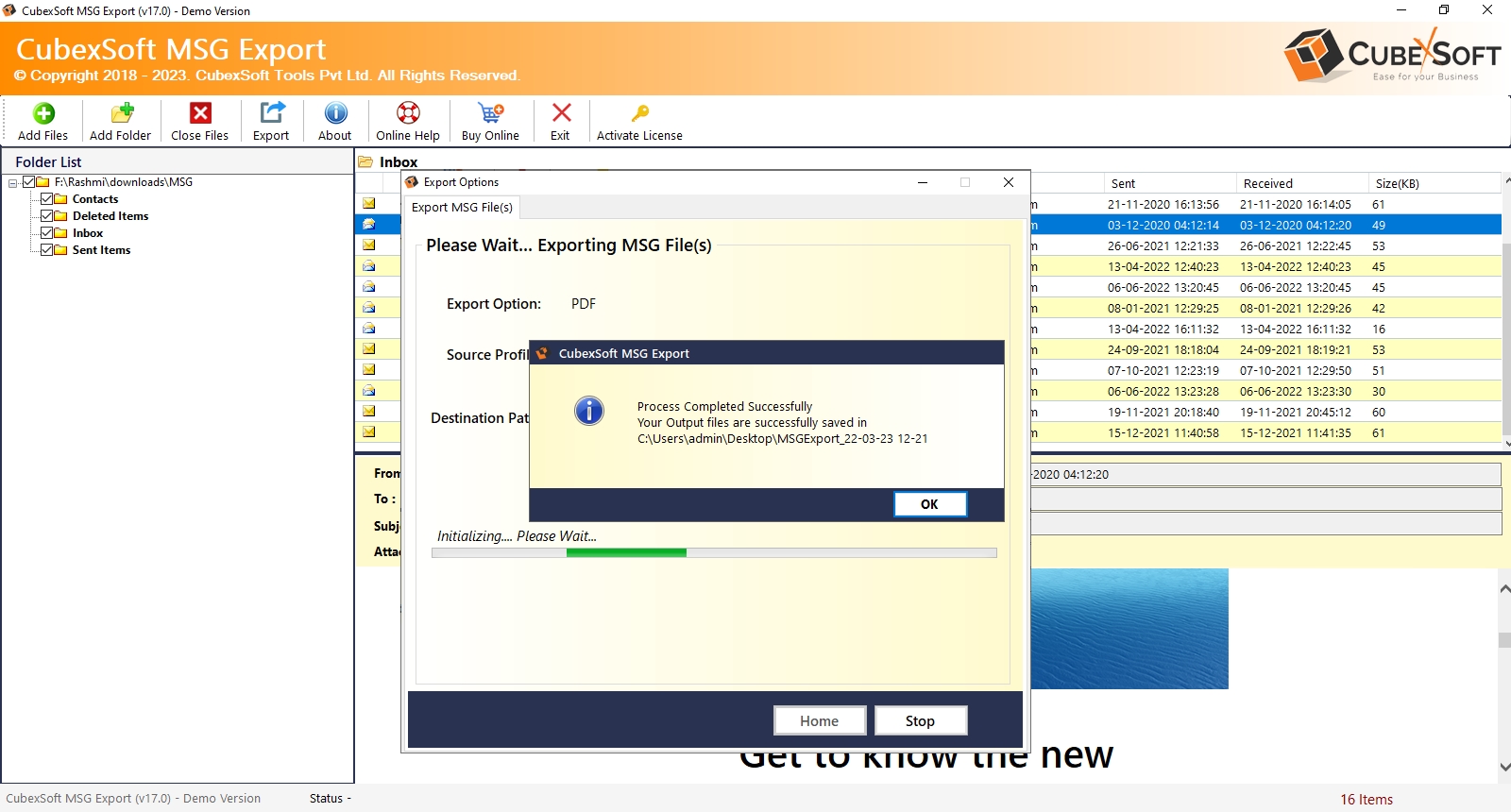Click the sent date 06-06-2022 13:23:28

(1163, 391)
